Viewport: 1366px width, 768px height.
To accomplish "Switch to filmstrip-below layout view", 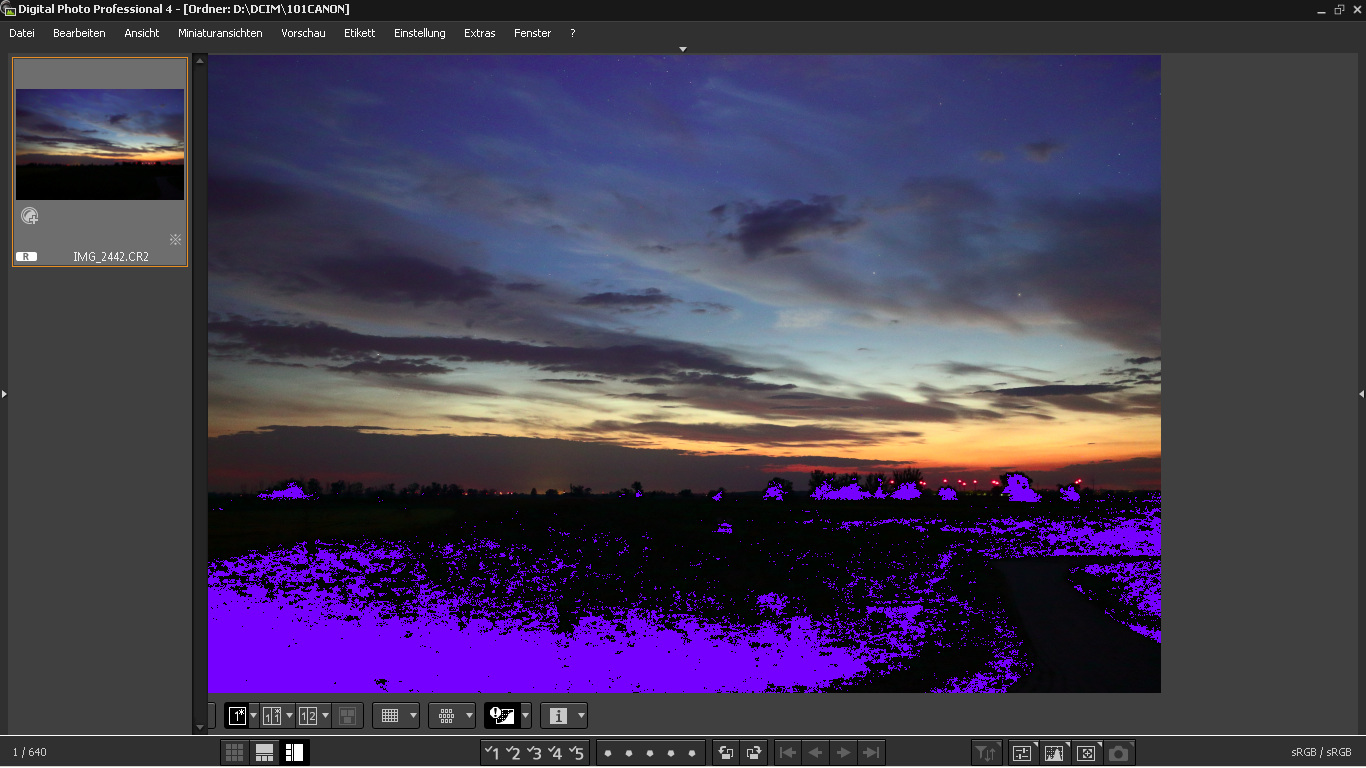I will click(x=264, y=753).
